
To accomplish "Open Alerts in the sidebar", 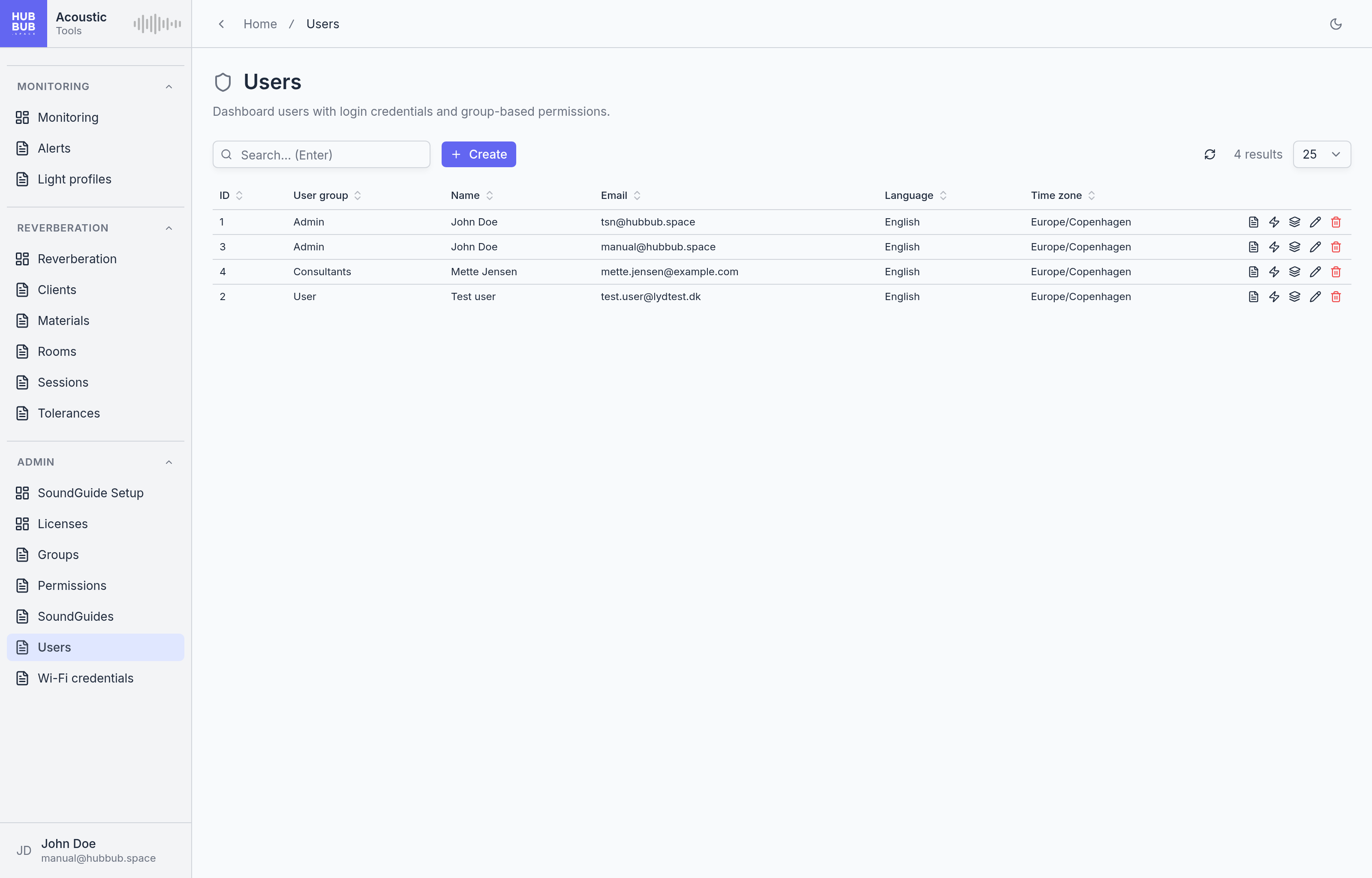I will click(95, 148).
